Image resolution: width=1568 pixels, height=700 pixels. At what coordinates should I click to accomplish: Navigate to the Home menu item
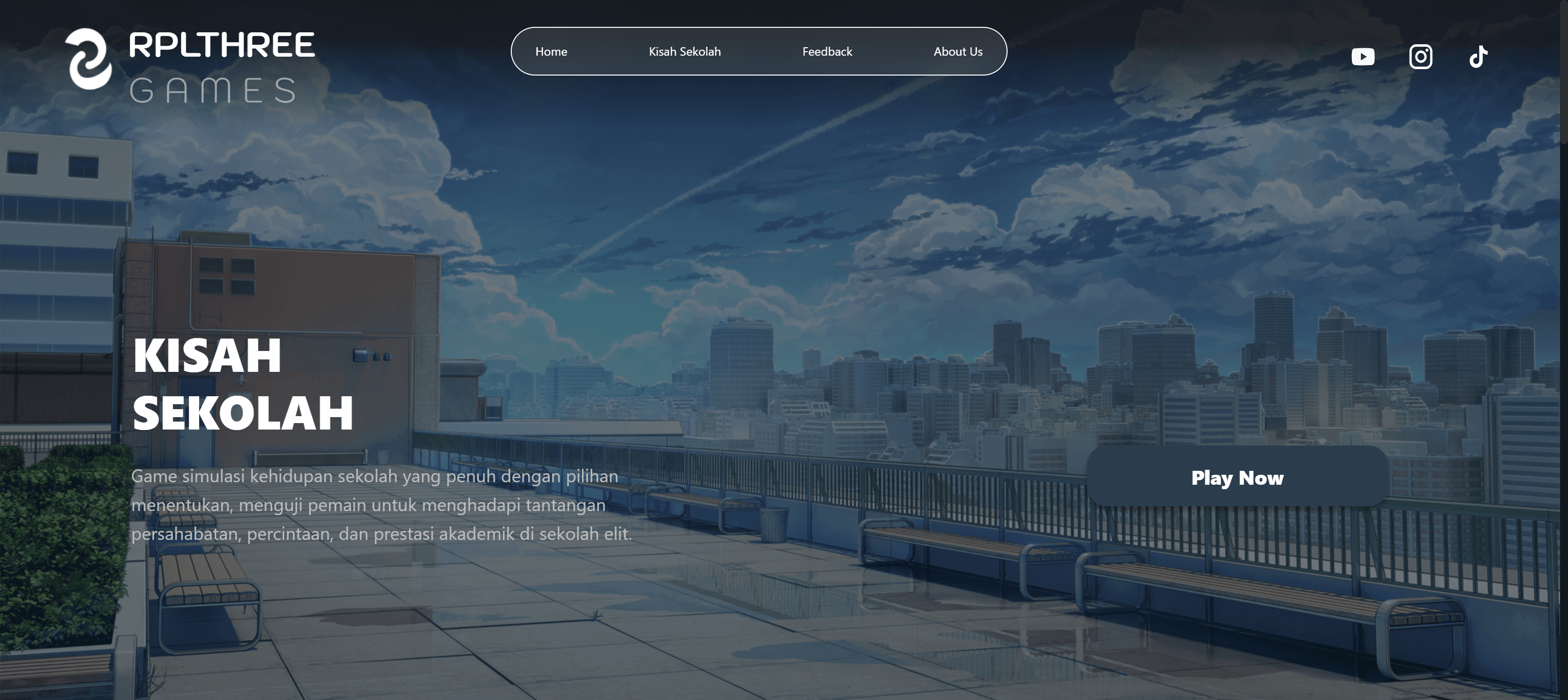coord(551,52)
